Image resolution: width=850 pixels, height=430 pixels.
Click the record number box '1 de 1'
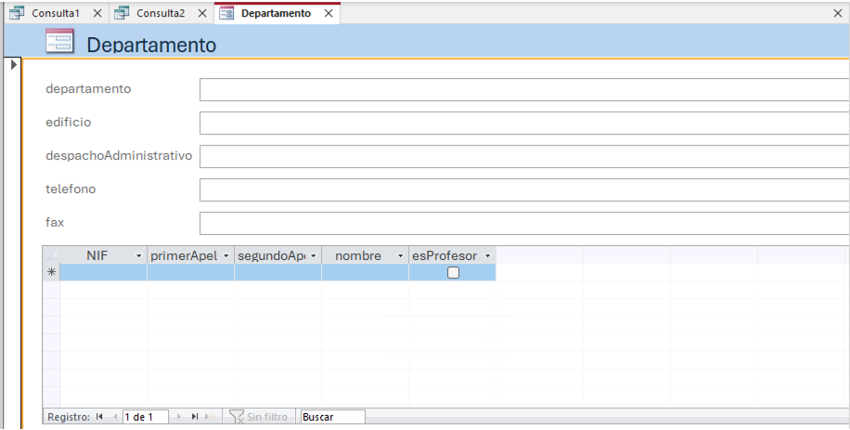(x=145, y=416)
